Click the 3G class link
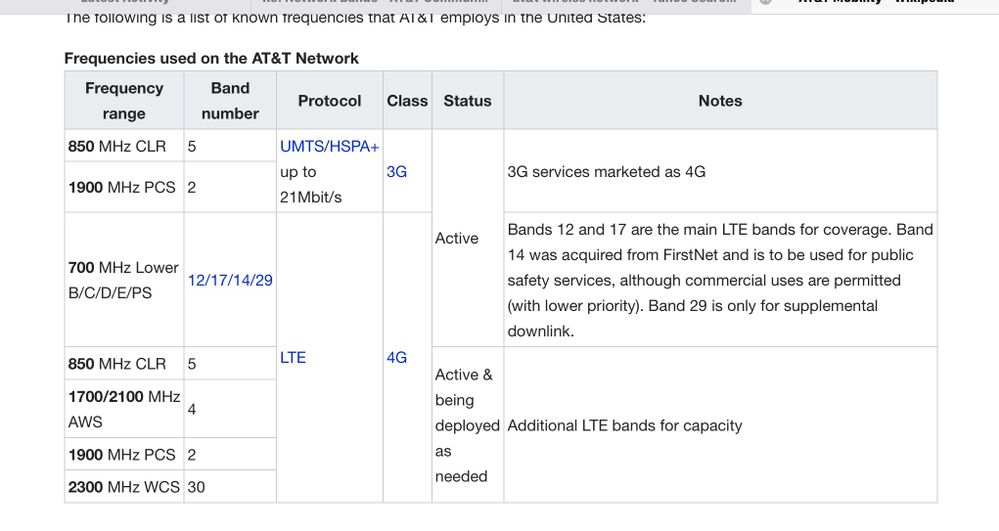This screenshot has height=531, width=999. (x=396, y=171)
